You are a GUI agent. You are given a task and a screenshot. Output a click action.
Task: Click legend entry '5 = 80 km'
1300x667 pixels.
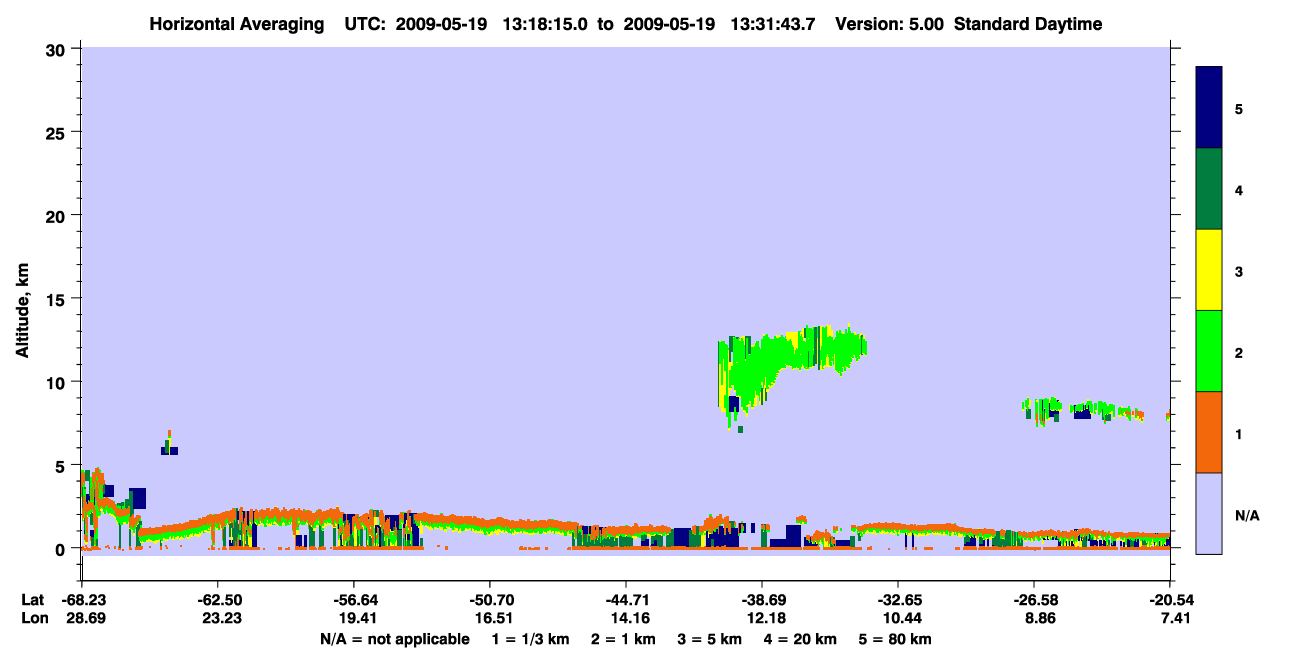pyautogui.click(x=894, y=639)
